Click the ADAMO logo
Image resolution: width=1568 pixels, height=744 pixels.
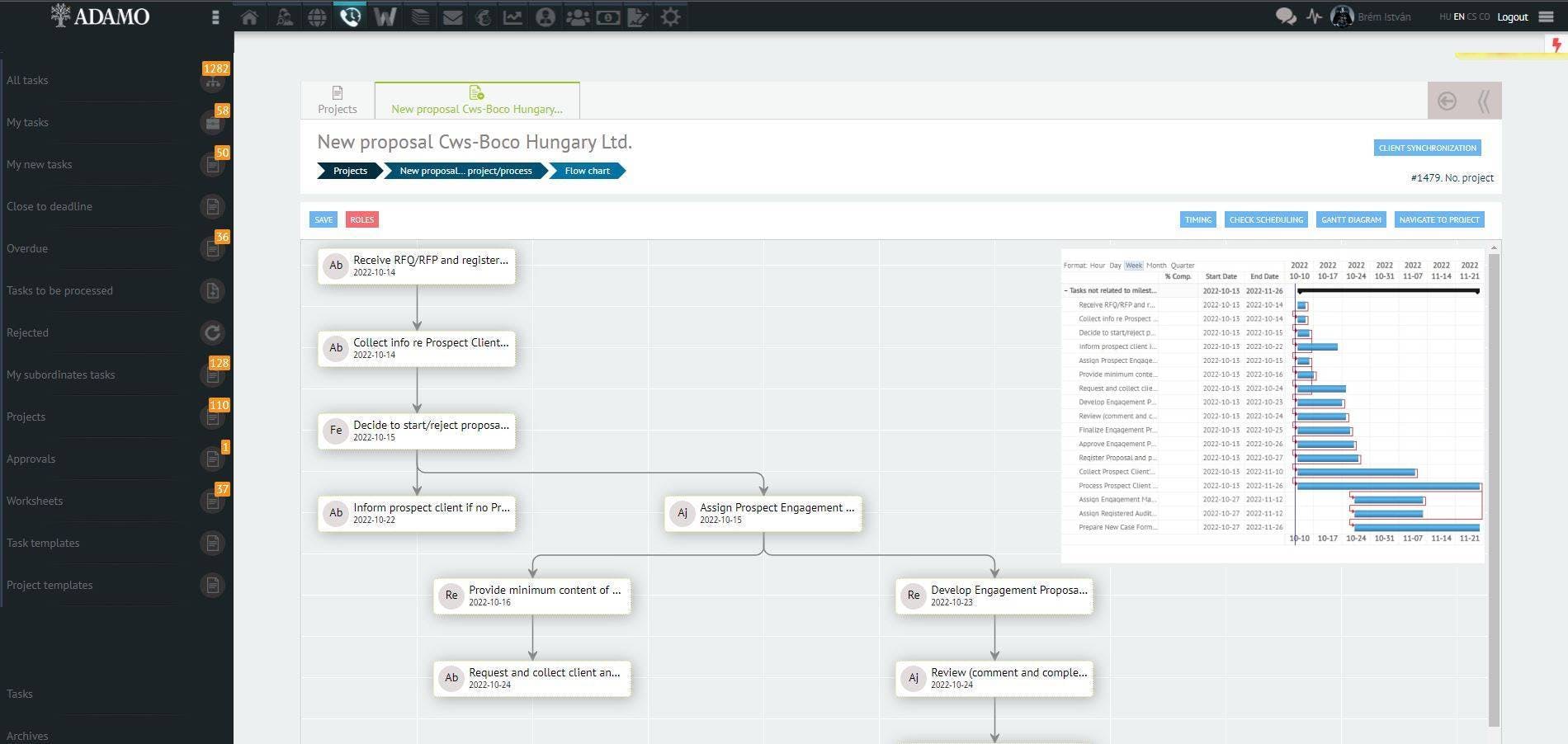[101, 16]
